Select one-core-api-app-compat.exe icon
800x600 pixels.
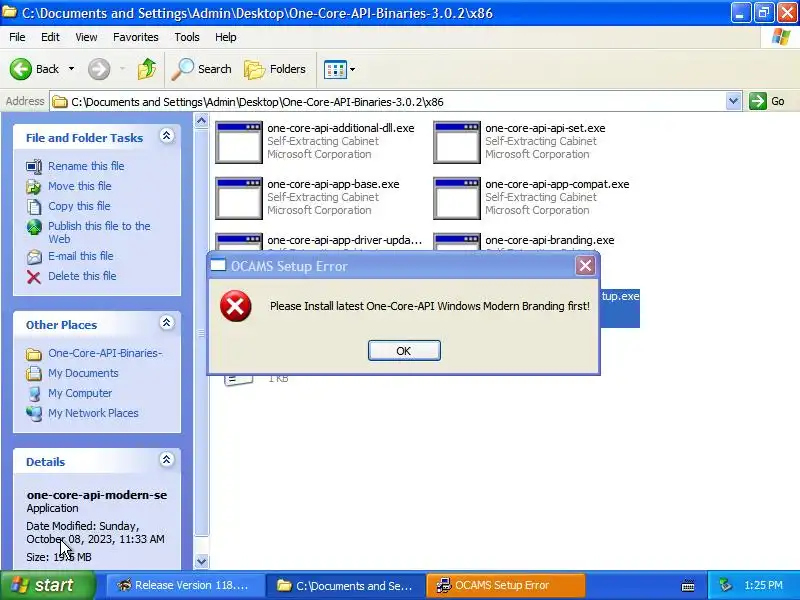457,198
